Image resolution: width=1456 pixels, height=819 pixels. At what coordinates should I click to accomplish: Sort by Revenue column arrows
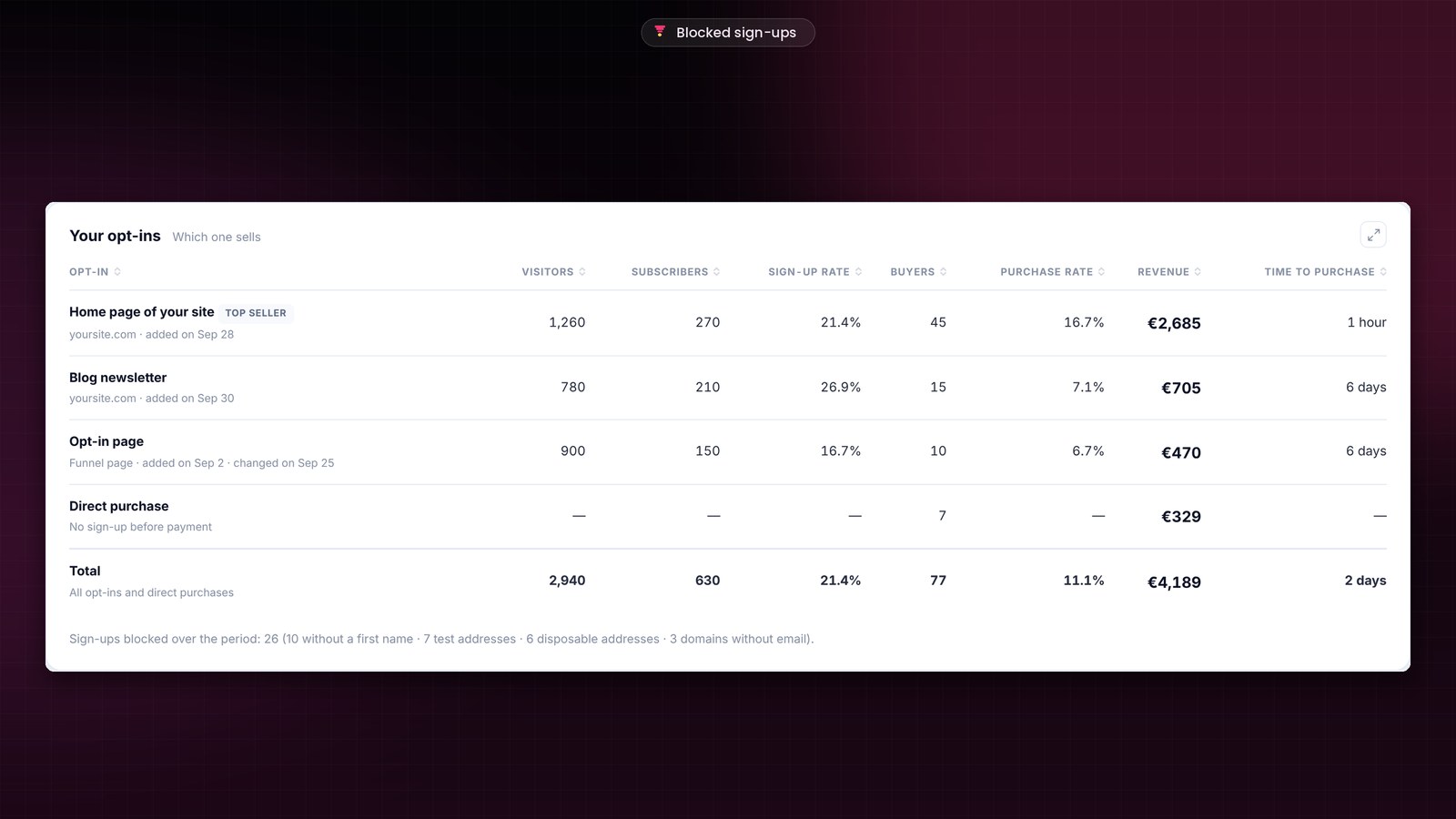tap(1198, 272)
